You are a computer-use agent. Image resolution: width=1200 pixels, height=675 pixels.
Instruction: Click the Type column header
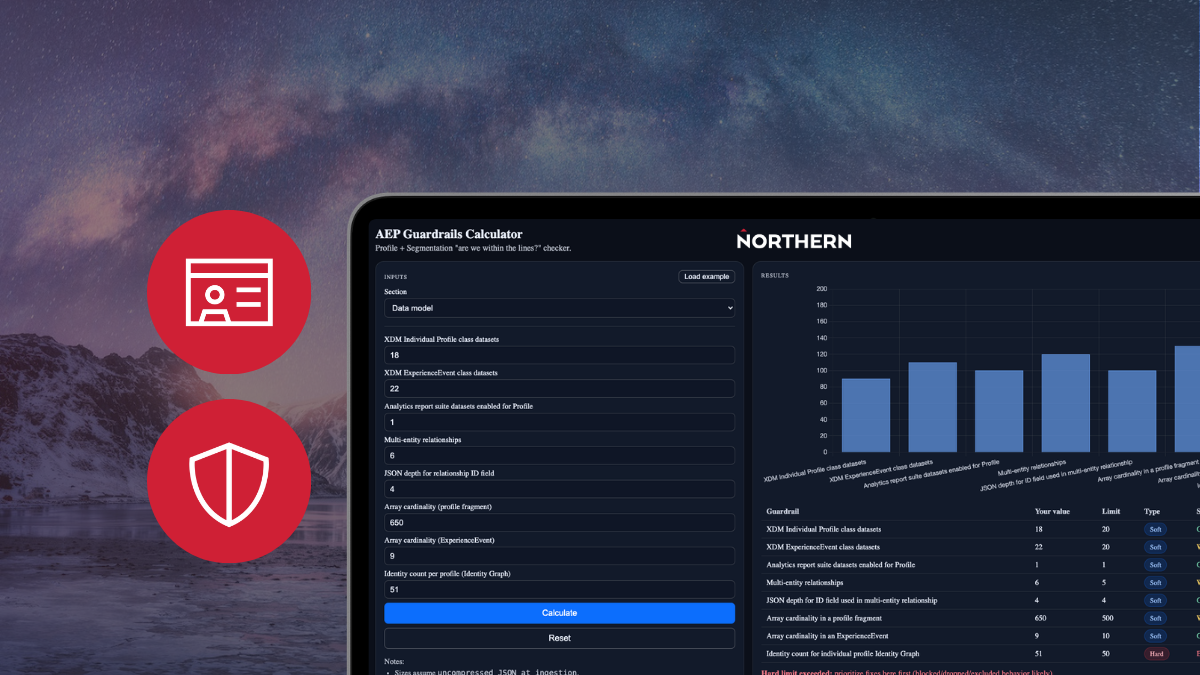click(x=1152, y=511)
